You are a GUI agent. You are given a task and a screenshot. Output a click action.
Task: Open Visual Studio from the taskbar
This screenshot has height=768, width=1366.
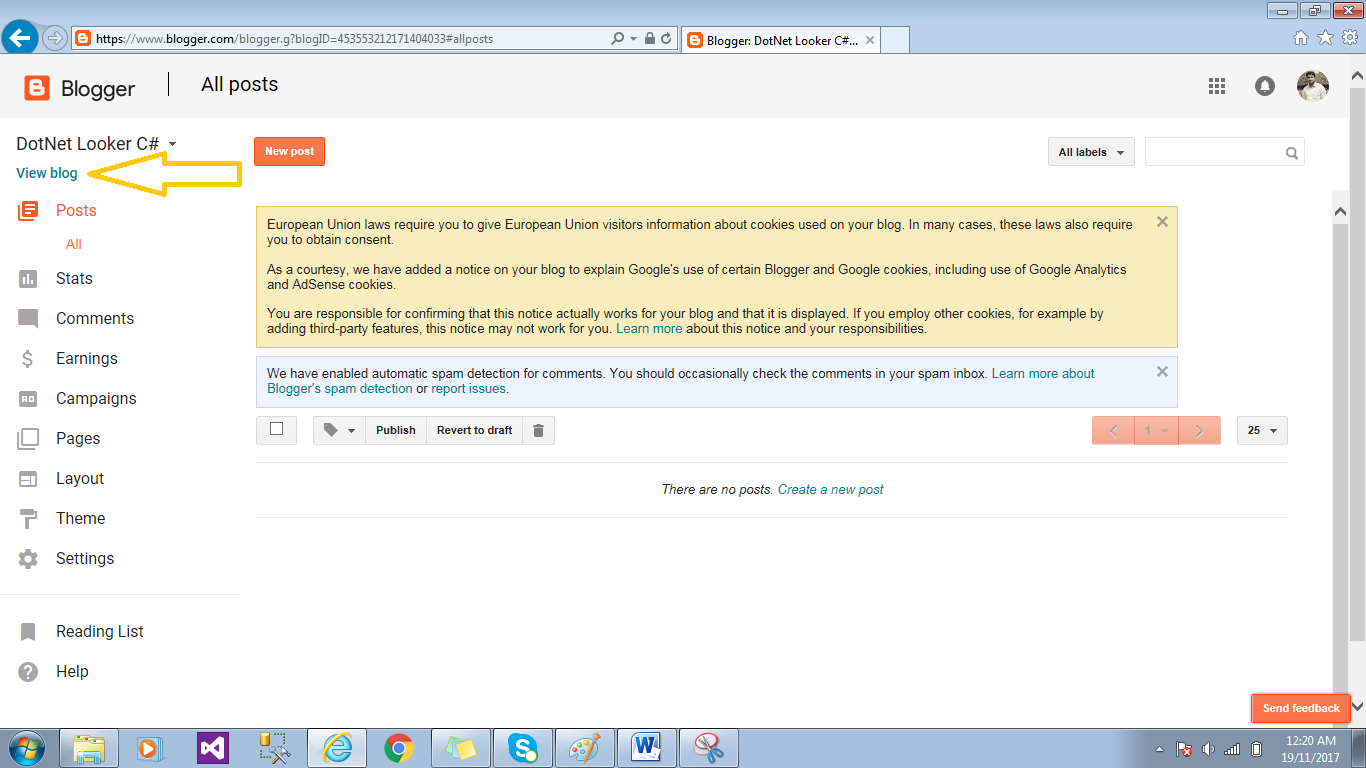coord(213,748)
